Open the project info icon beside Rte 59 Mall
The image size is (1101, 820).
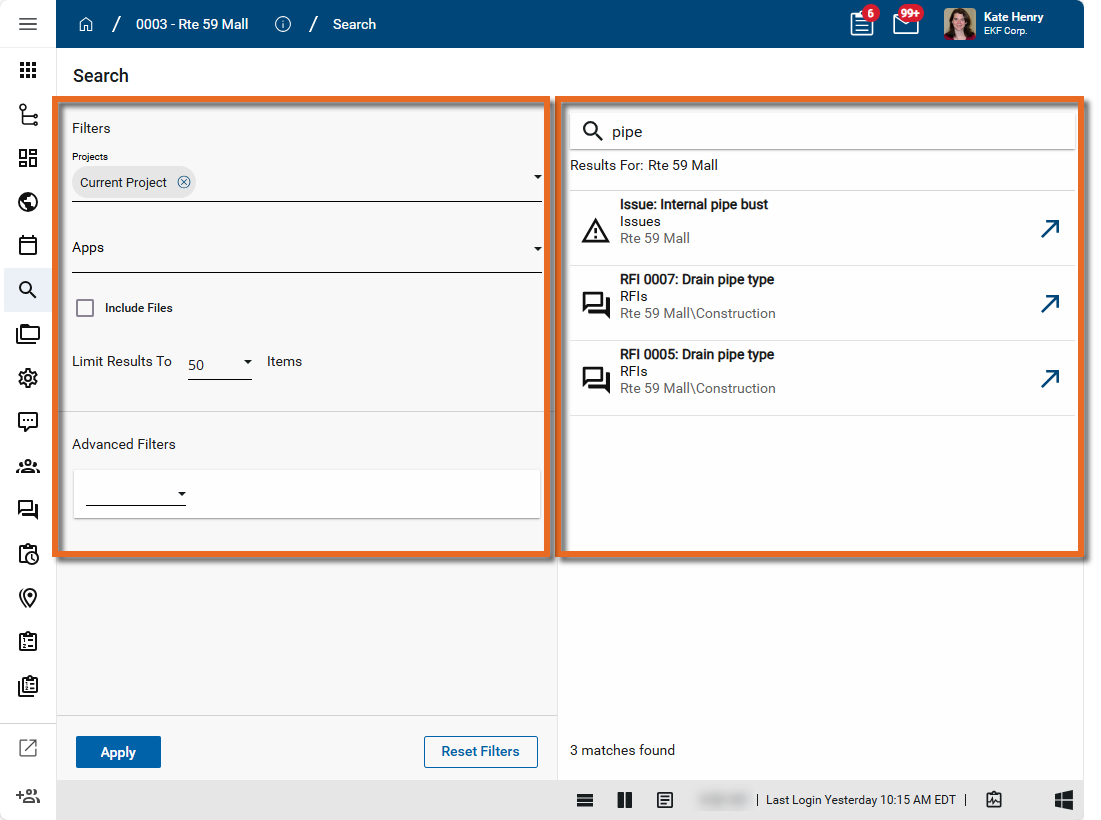click(283, 24)
